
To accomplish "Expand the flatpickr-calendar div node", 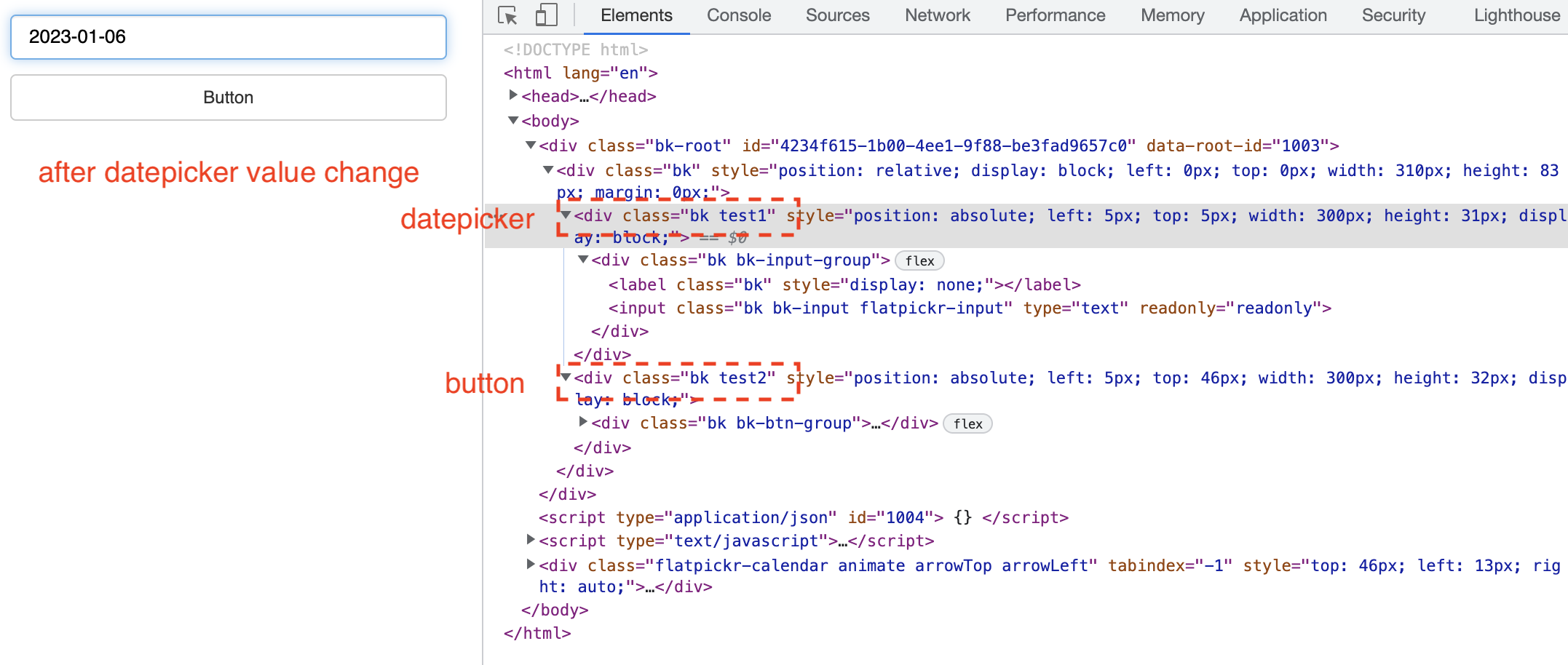I will click(531, 565).
